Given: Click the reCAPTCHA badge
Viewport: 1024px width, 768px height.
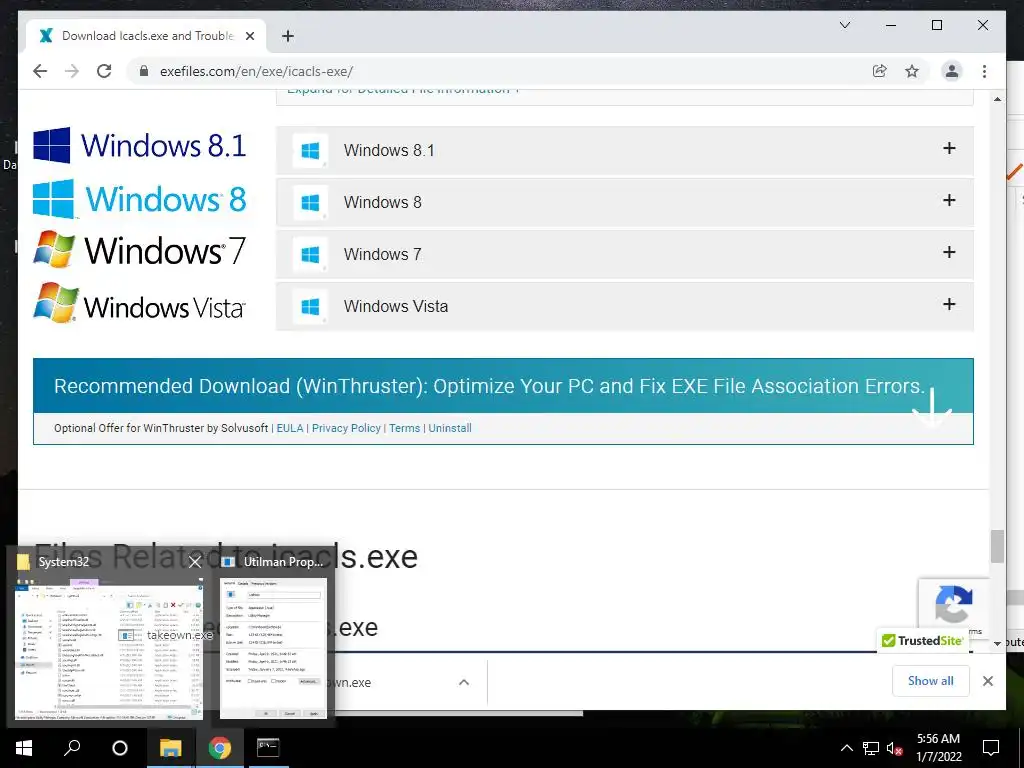Looking at the screenshot, I should pyautogui.click(x=953, y=604).
